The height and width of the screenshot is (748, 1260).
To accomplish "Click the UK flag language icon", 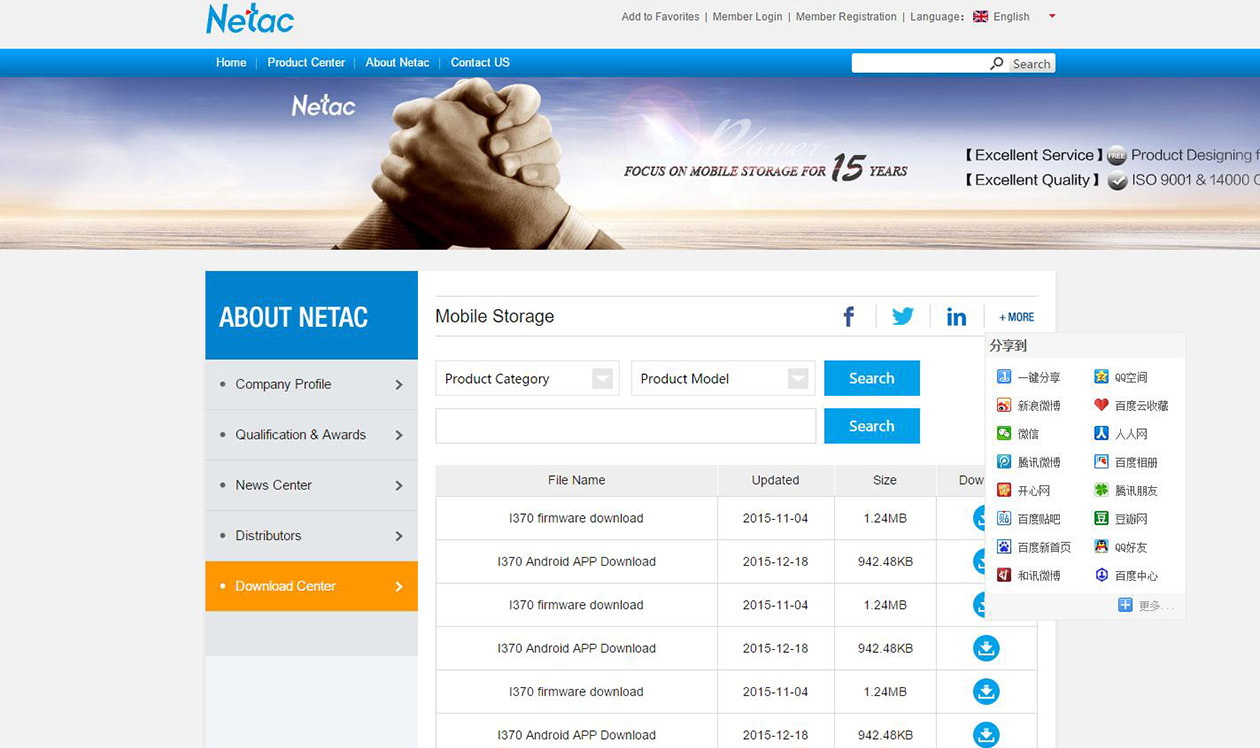I will point(980,16).
